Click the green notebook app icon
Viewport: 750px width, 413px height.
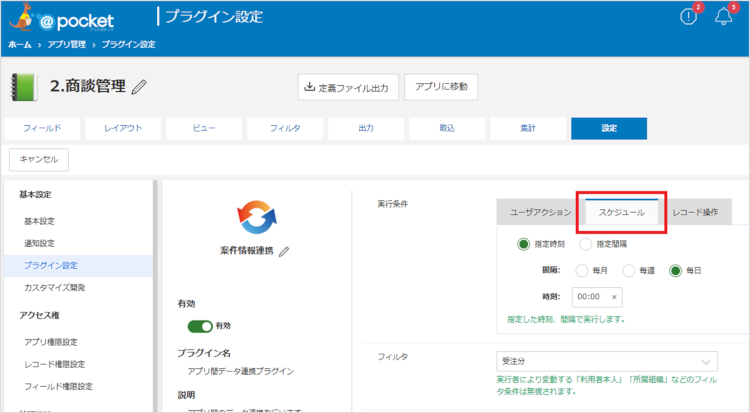pyautogui.click(x=26, y=86)
